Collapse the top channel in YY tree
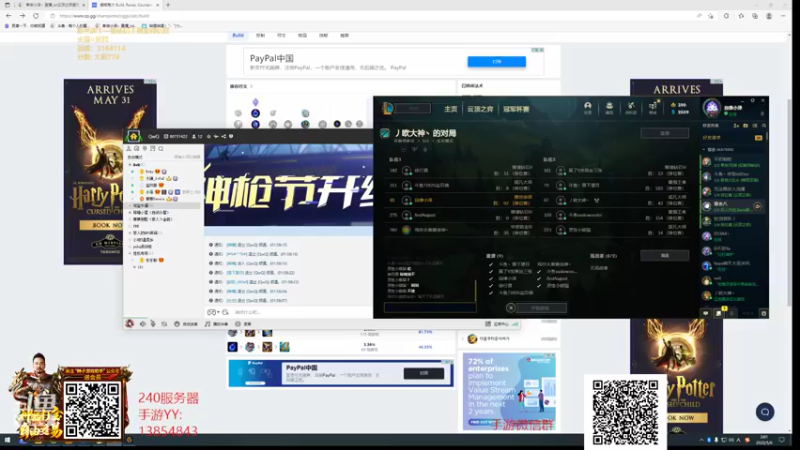 pos(131,165)
